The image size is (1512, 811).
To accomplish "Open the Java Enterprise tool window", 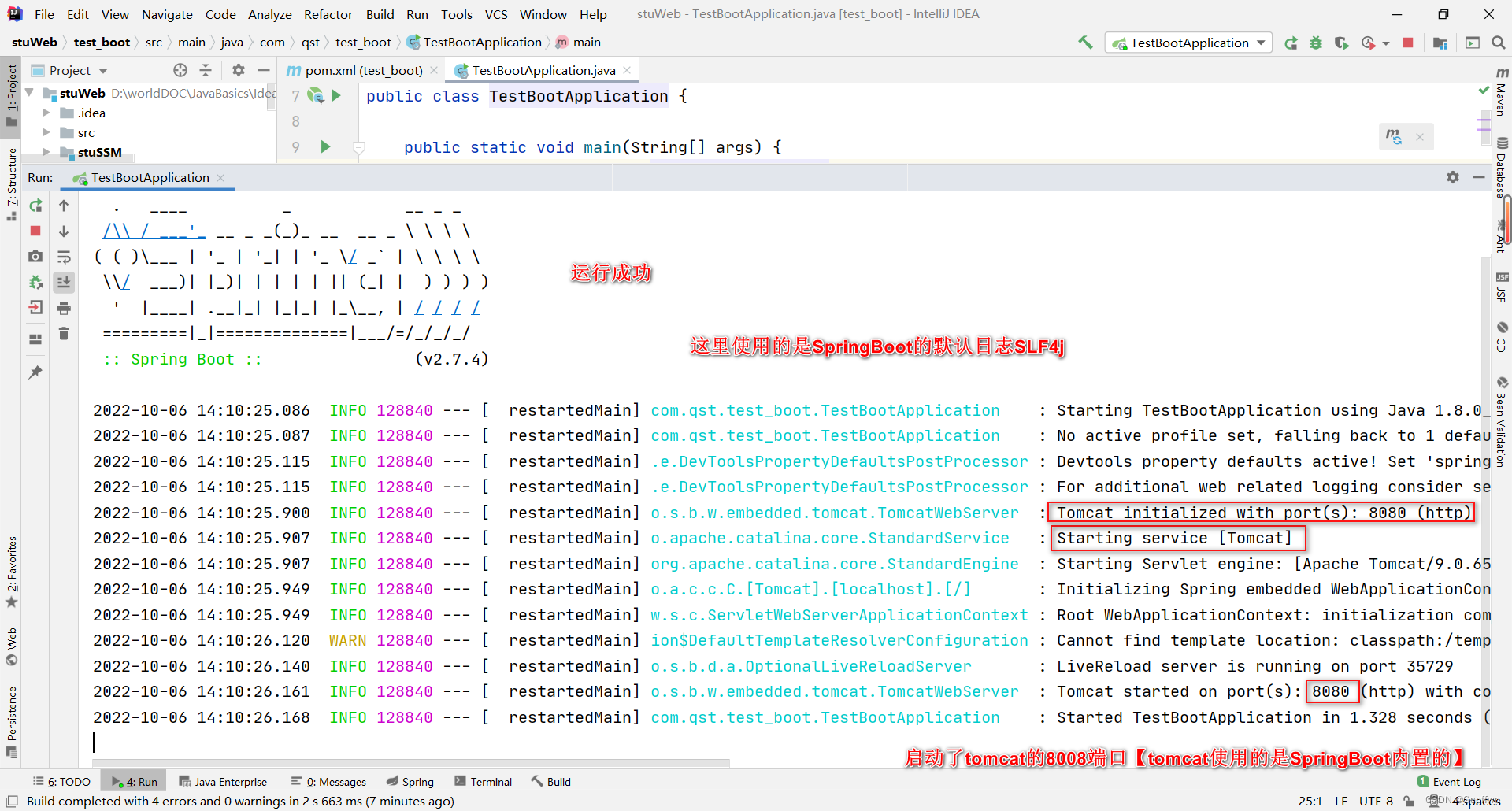I will point(223,782).
